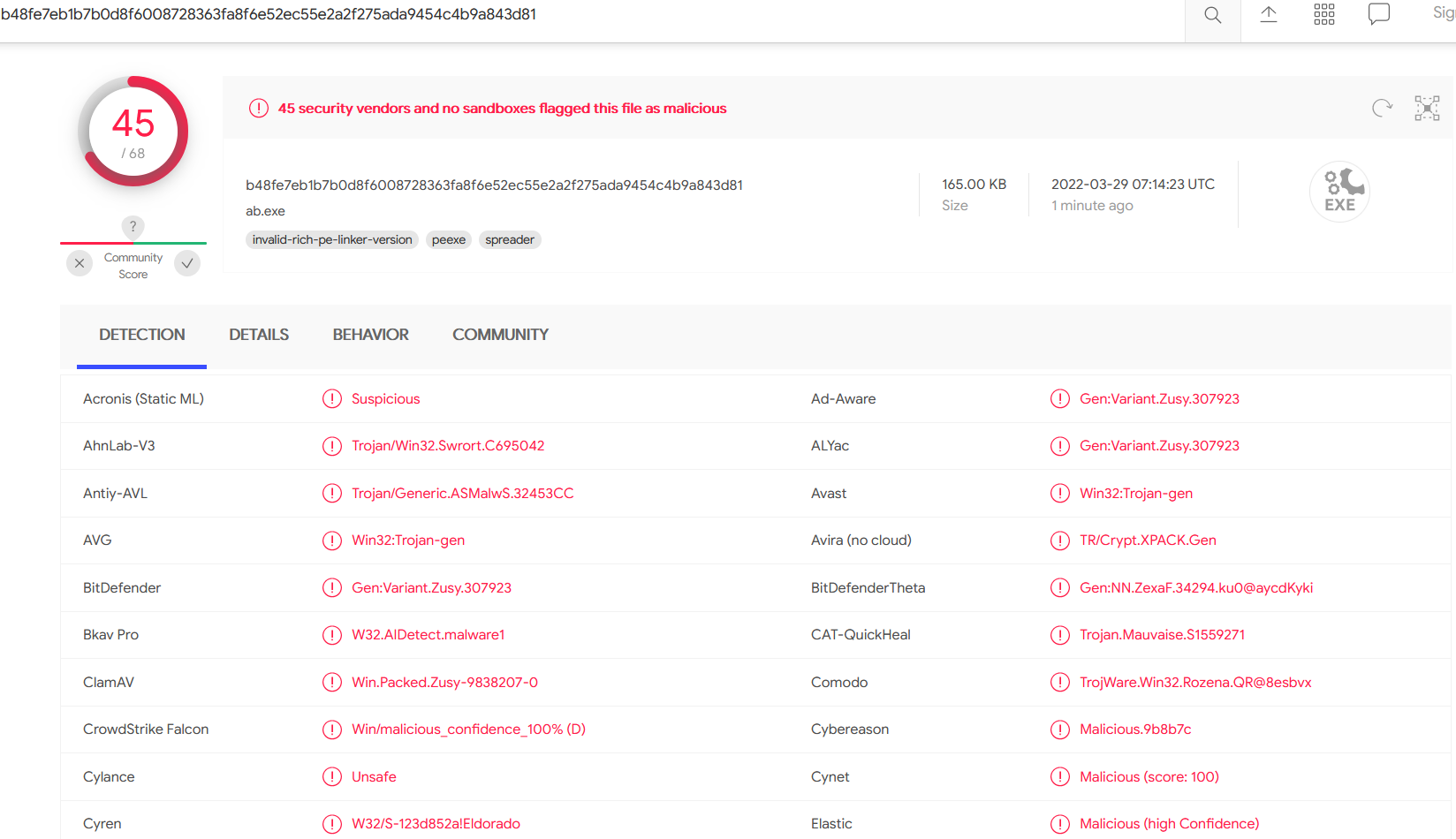The height and width of the screenshot is (839, 1456).
Task: Click the invalid-rich-pe-linker-version tag
Action: tap(332, 239)
